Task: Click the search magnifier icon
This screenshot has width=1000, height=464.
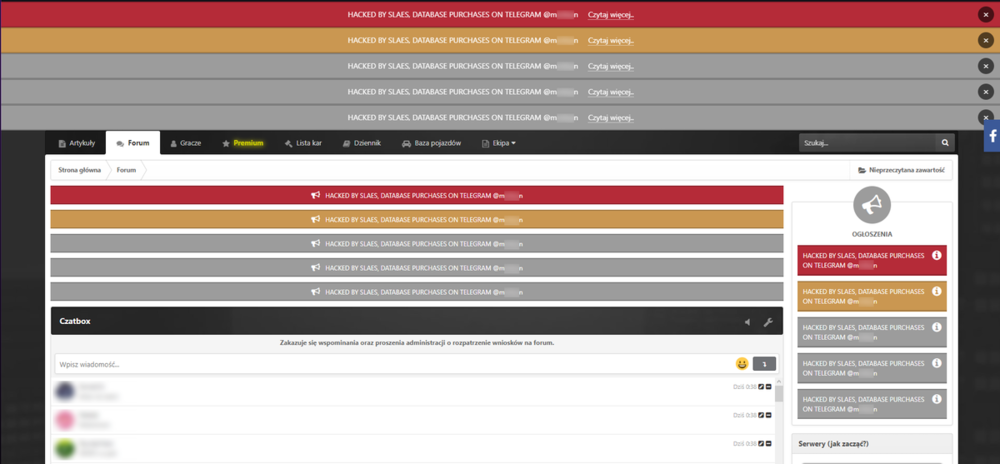Action: tap(945, 143)
